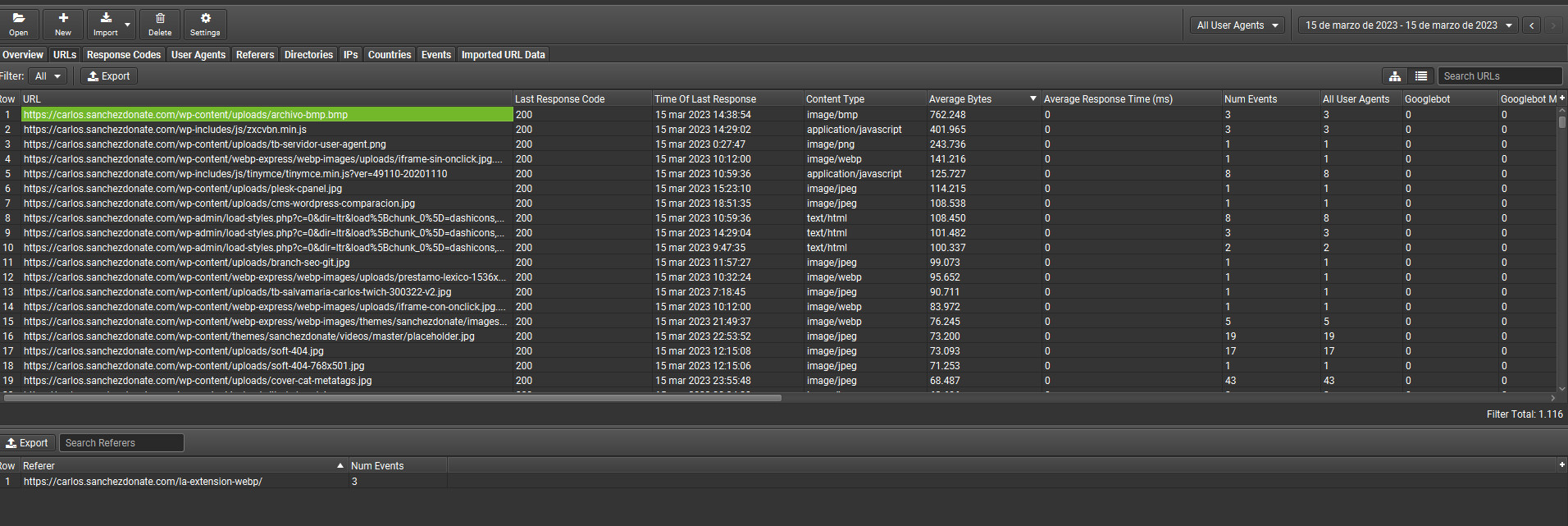Open the date range dropdown
Viewport: 1568px width, 526px height.
click(x=1408, y=25)
